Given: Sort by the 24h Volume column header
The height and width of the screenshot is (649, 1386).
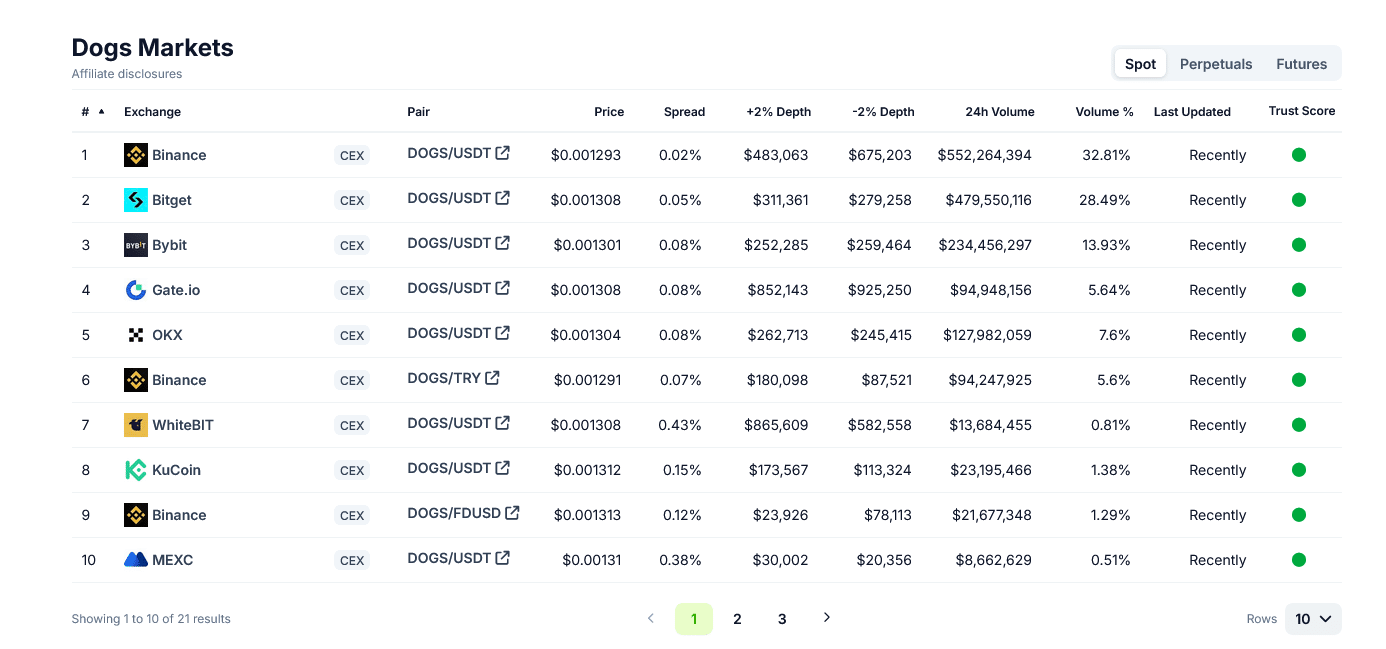Looking at the screenshot, I should pos(1000,112).
